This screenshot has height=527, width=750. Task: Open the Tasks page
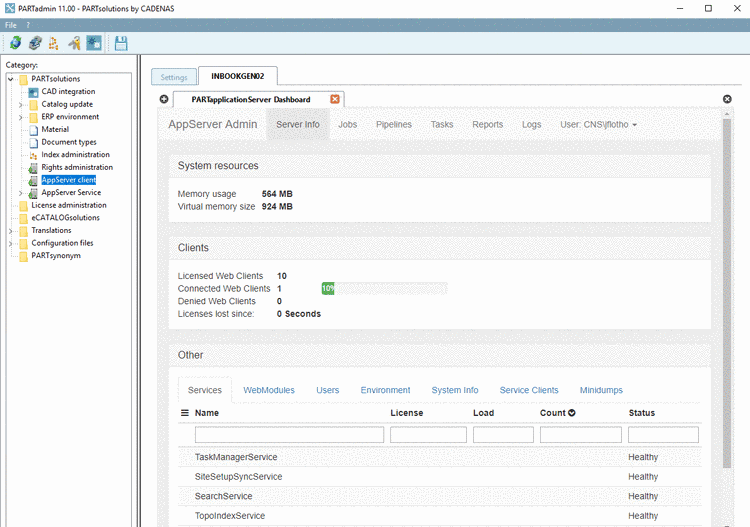click(x=441, y=124)
